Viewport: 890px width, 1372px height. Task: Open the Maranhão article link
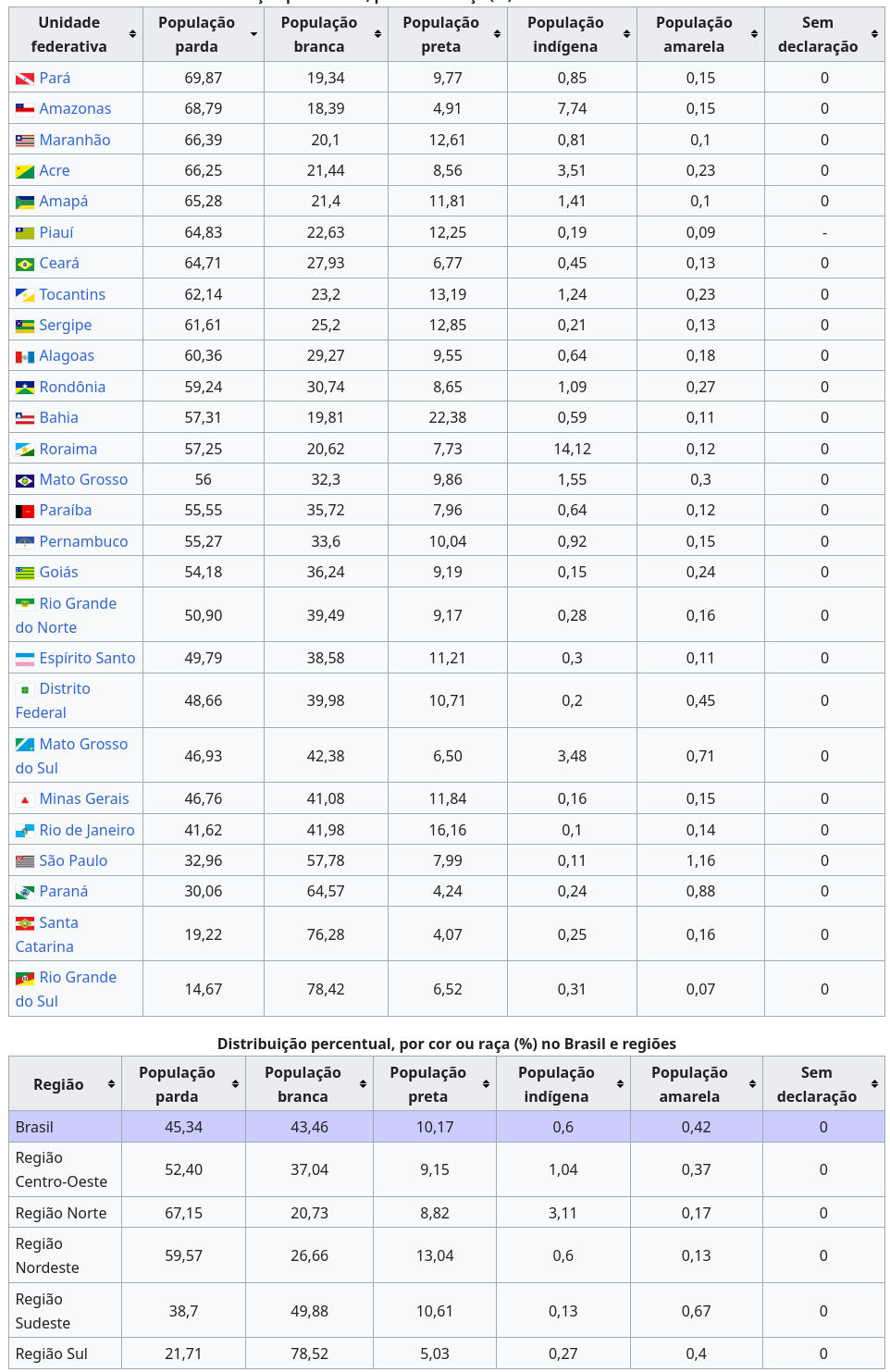click(75, 141)
